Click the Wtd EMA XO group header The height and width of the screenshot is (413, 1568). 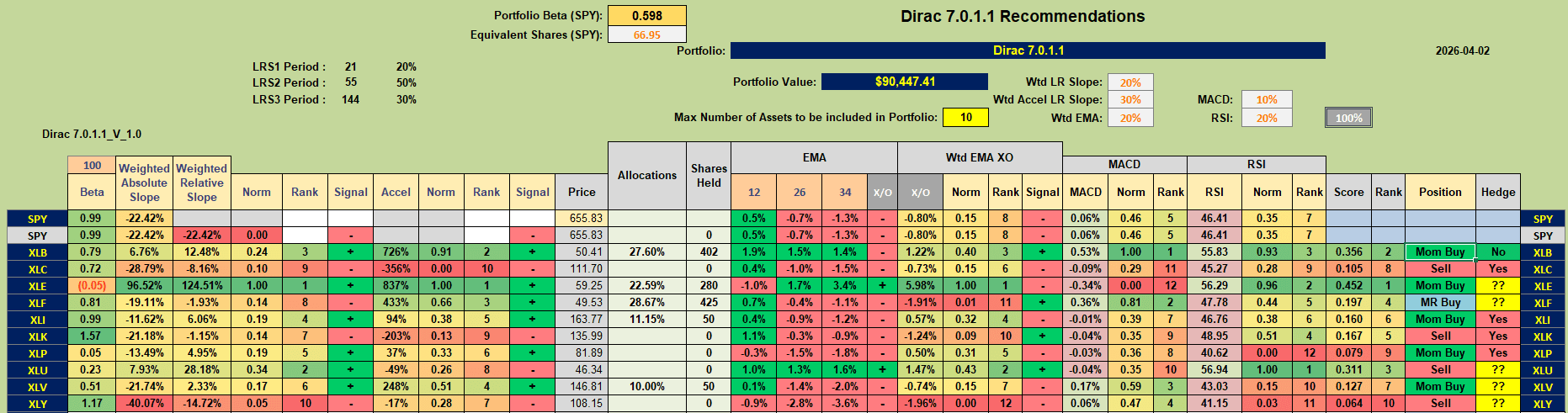[x=980, y=157]
